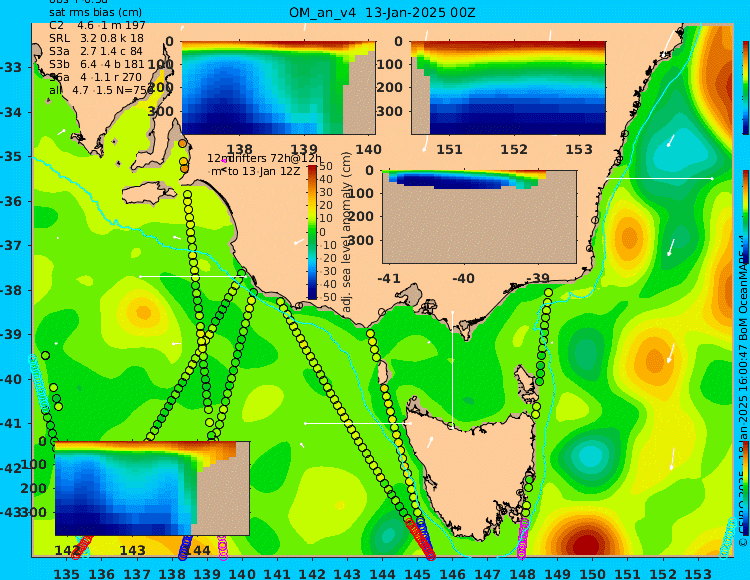Viewport: 750px width, 580px height.
Task: Select the '50' value on the anomaly colorbar
Action: click(326, 166)
